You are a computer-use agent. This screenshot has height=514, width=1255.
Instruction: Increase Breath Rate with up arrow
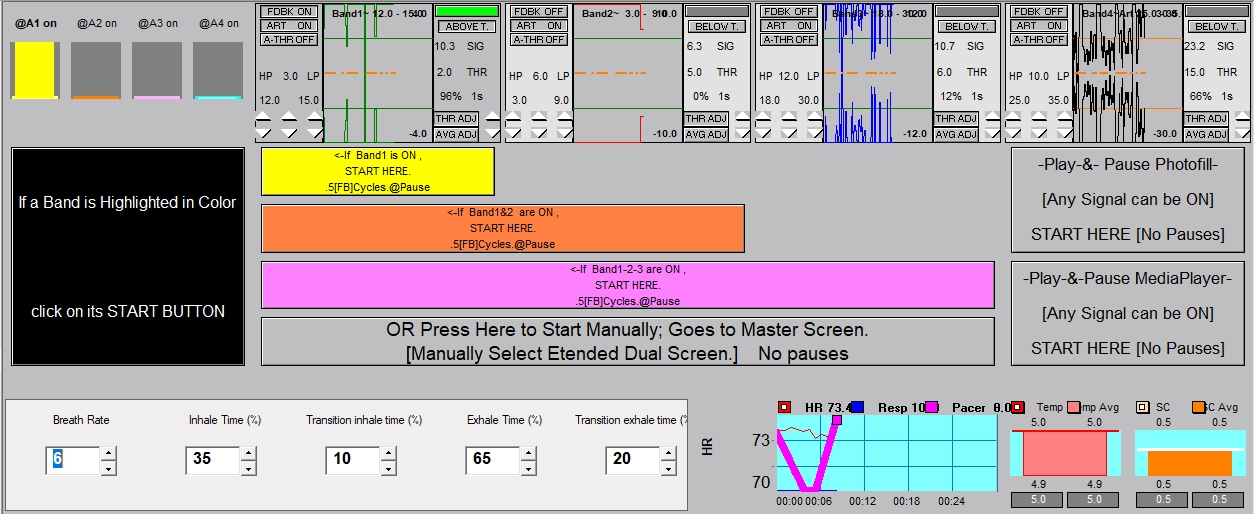coord(108,454)
